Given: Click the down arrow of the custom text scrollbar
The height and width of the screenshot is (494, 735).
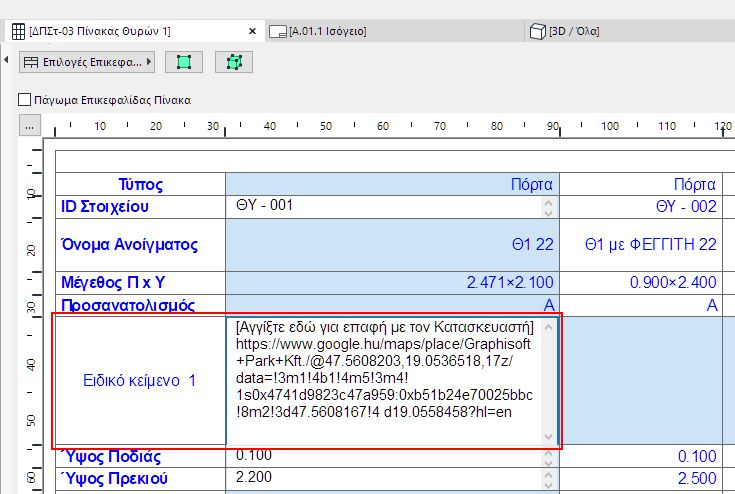Looking at the screenshot, I should tap(548, 437).
